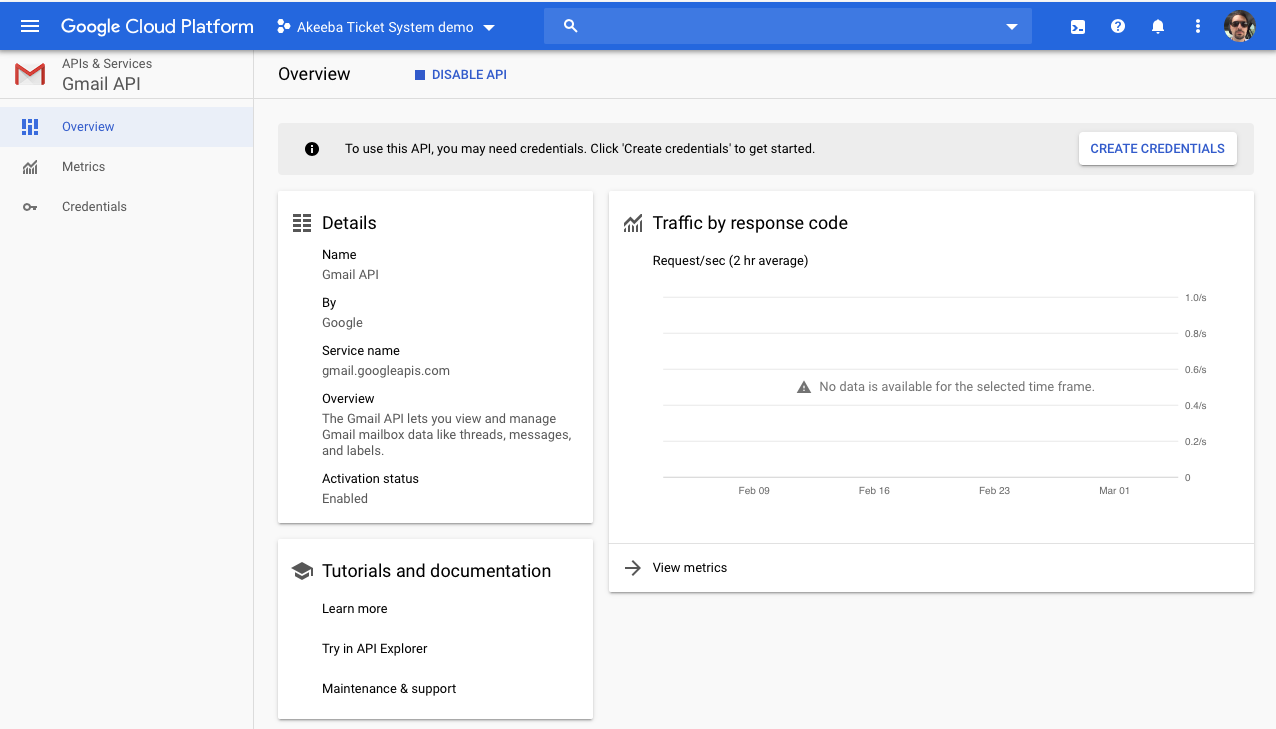Click the Activation status Enabled value
This screenshot has height=729, width=1276.
345,499
